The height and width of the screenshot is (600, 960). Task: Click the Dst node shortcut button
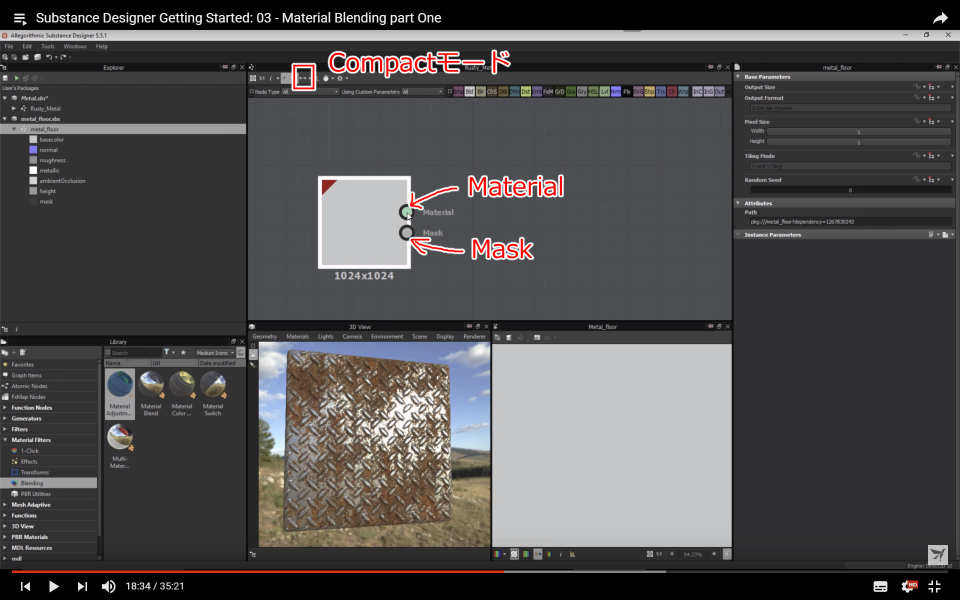tap(525, 92)
